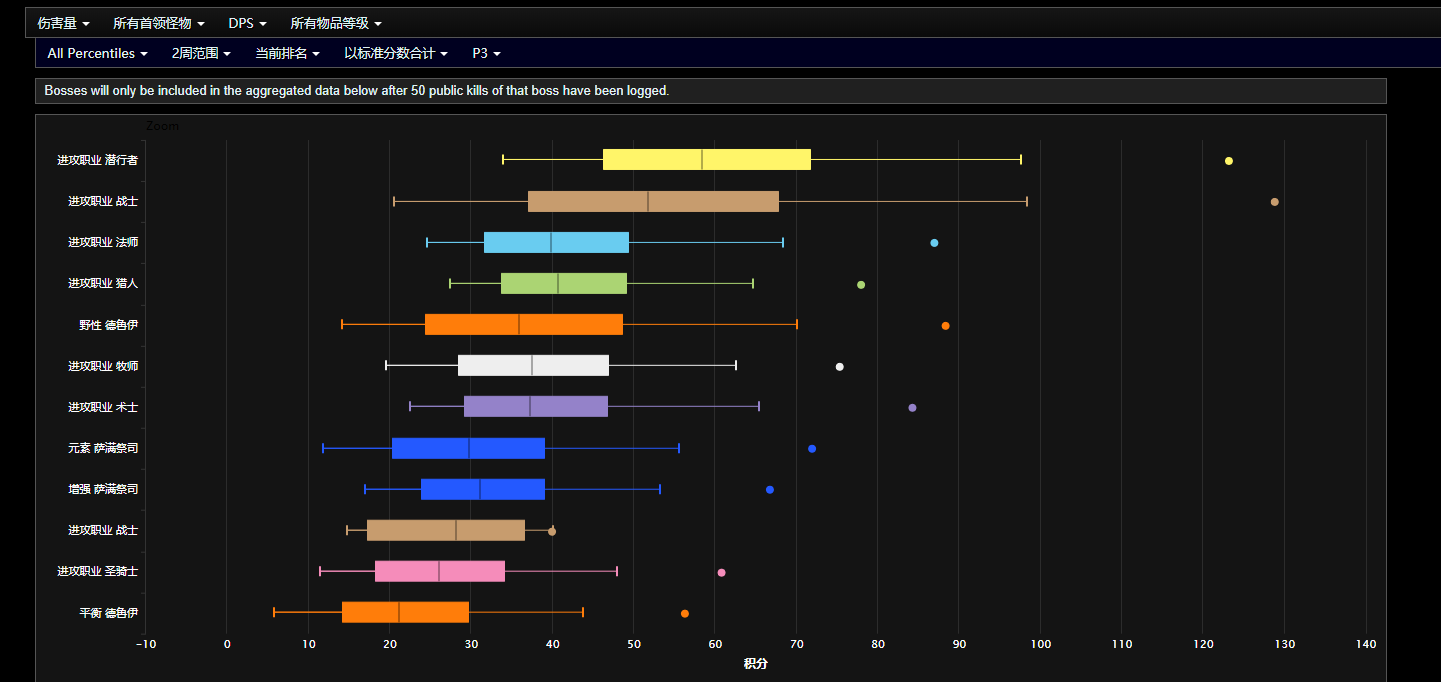Click the orange 平衡 德鲁伊 outlier dot
Image resolution: width=1441 pixels, height=682 pixels.
pos(684,614)
